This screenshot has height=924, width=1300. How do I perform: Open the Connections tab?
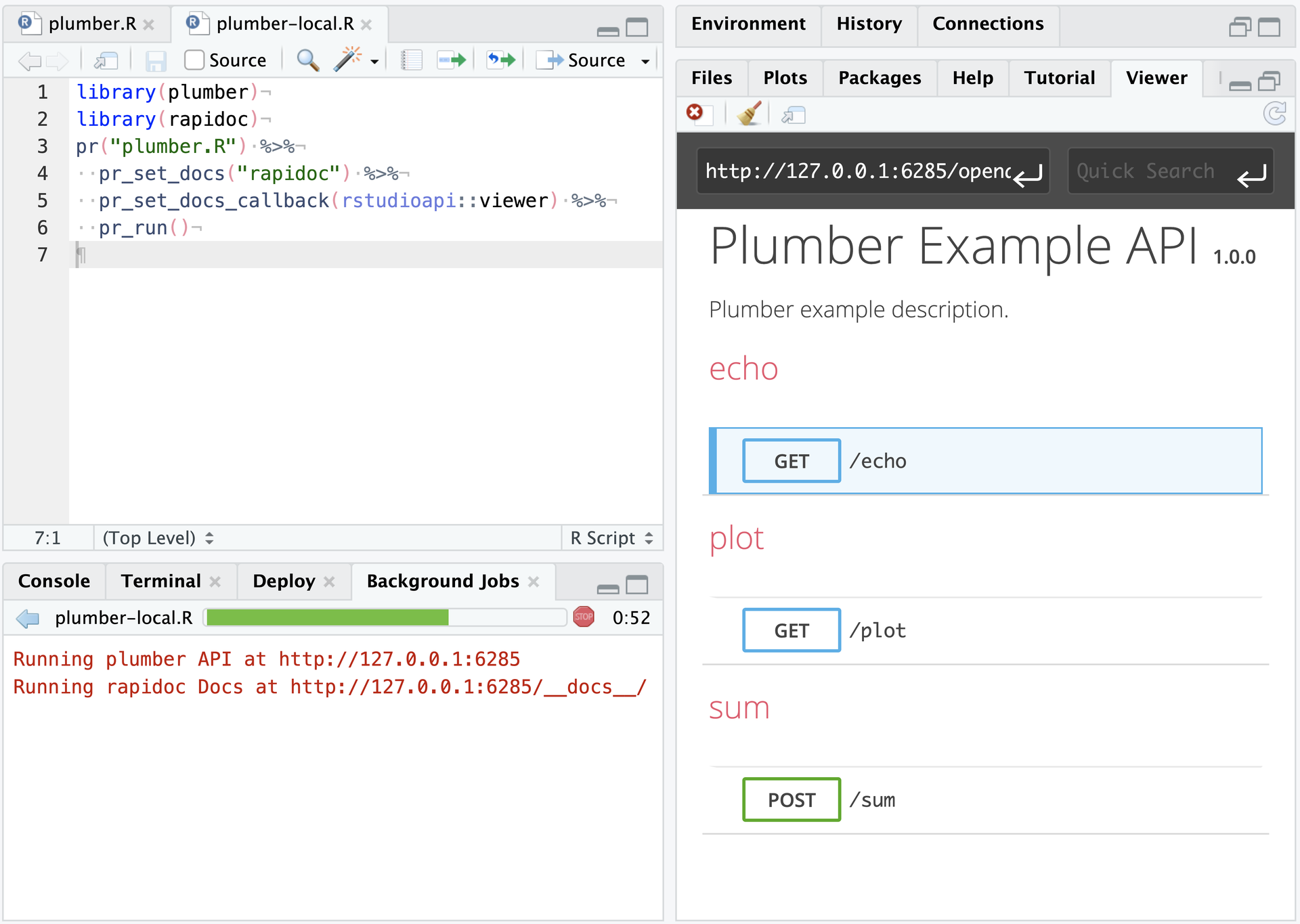tap(988, 24)
